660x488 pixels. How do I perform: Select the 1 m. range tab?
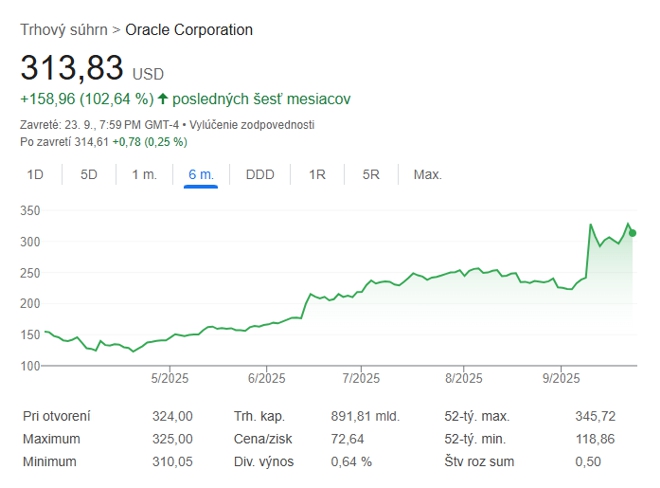(144, 175)
